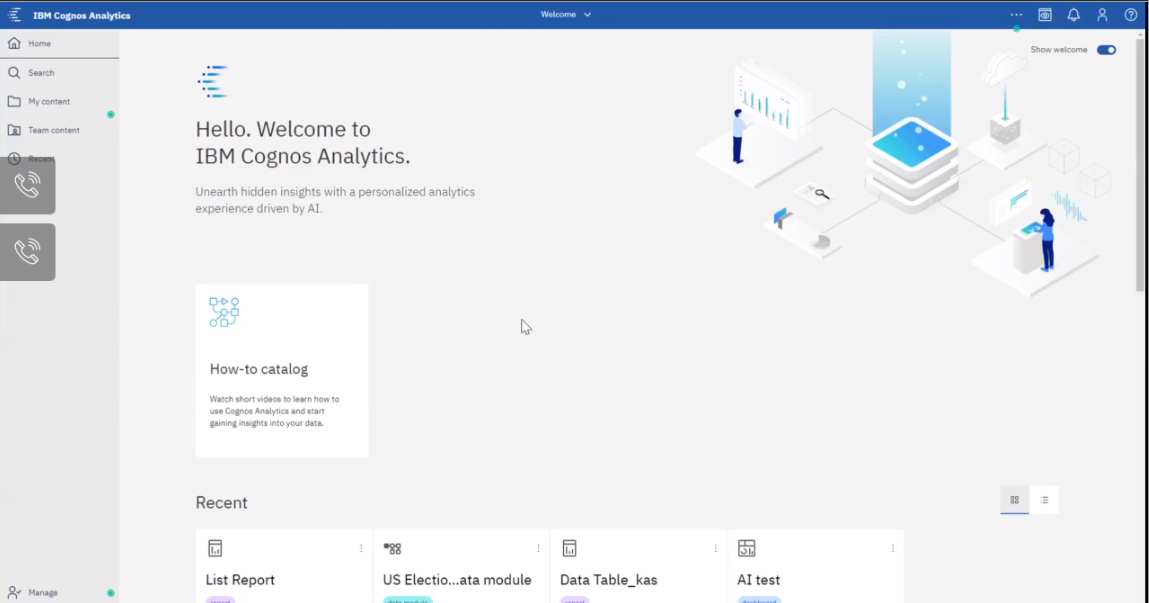Expand the Welcome dropdown chevron
The height and width of the screenshot is (603, 1149).
click(587, 15)
